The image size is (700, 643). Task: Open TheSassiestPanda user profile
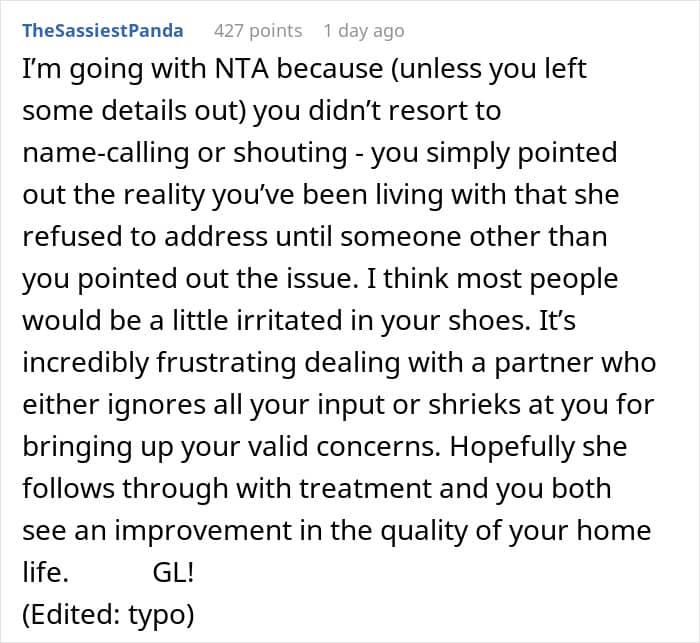pyautogui.click(x=103, y=31)
